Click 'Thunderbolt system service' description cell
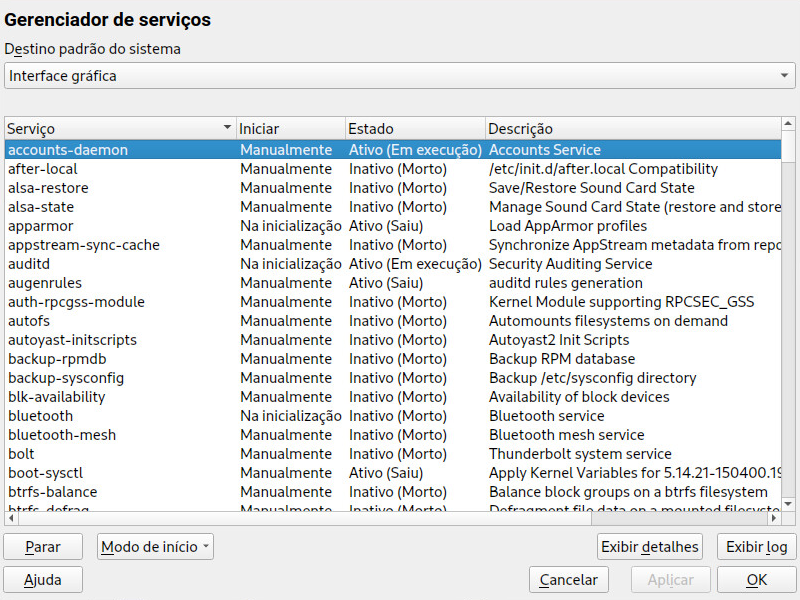Viewport: 800px width, 600px height. click(580, 454)
